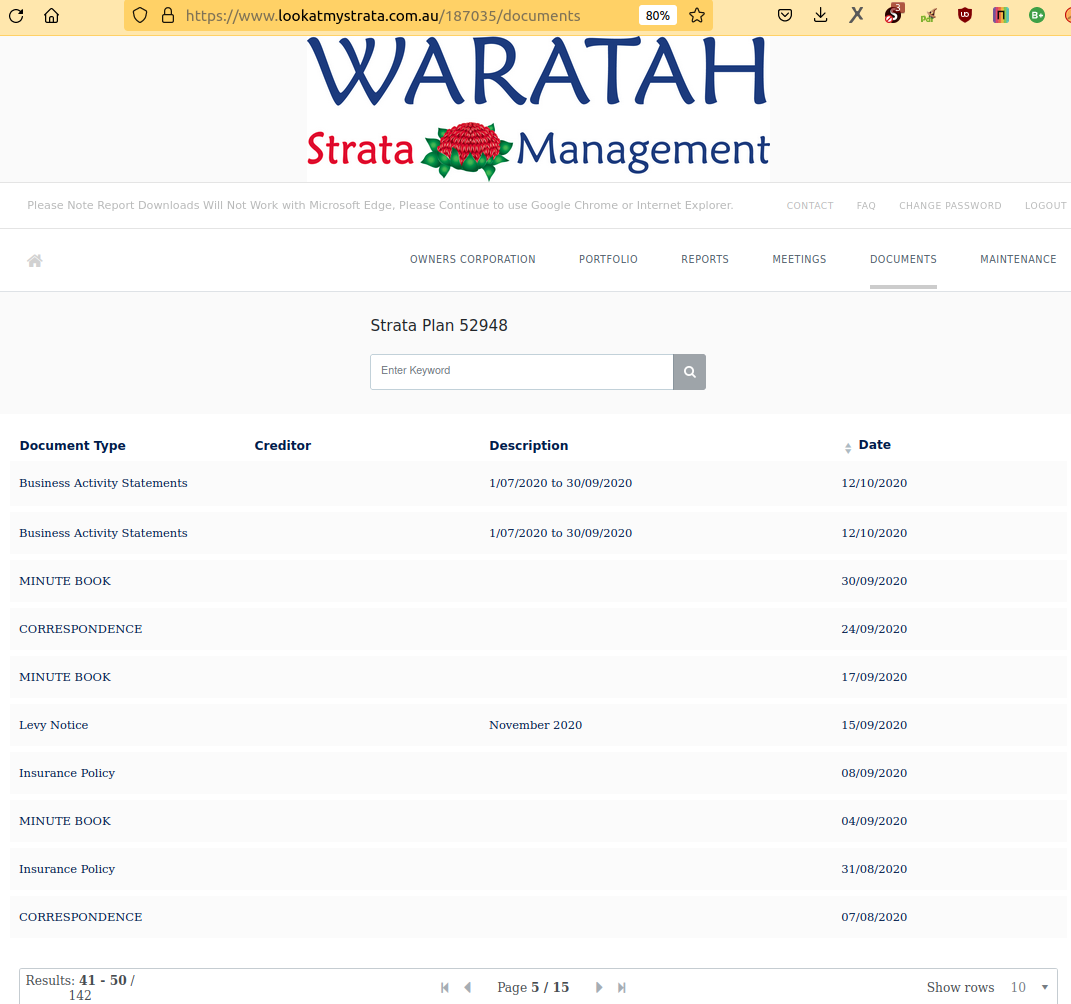Click the November 2020 description text
The height and width of the screenshot is (1004, 1071).
(x=536, y=725)
